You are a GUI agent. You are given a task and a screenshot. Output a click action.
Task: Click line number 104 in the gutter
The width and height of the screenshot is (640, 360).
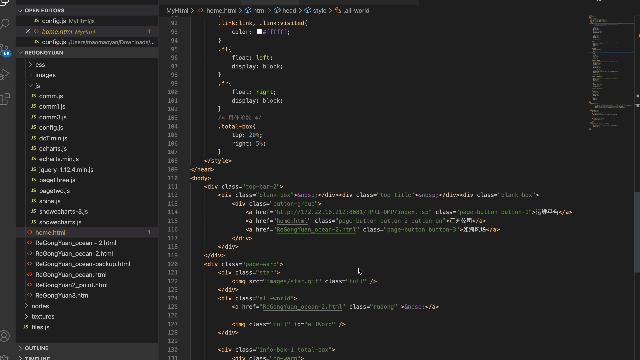tap(172, 127)
